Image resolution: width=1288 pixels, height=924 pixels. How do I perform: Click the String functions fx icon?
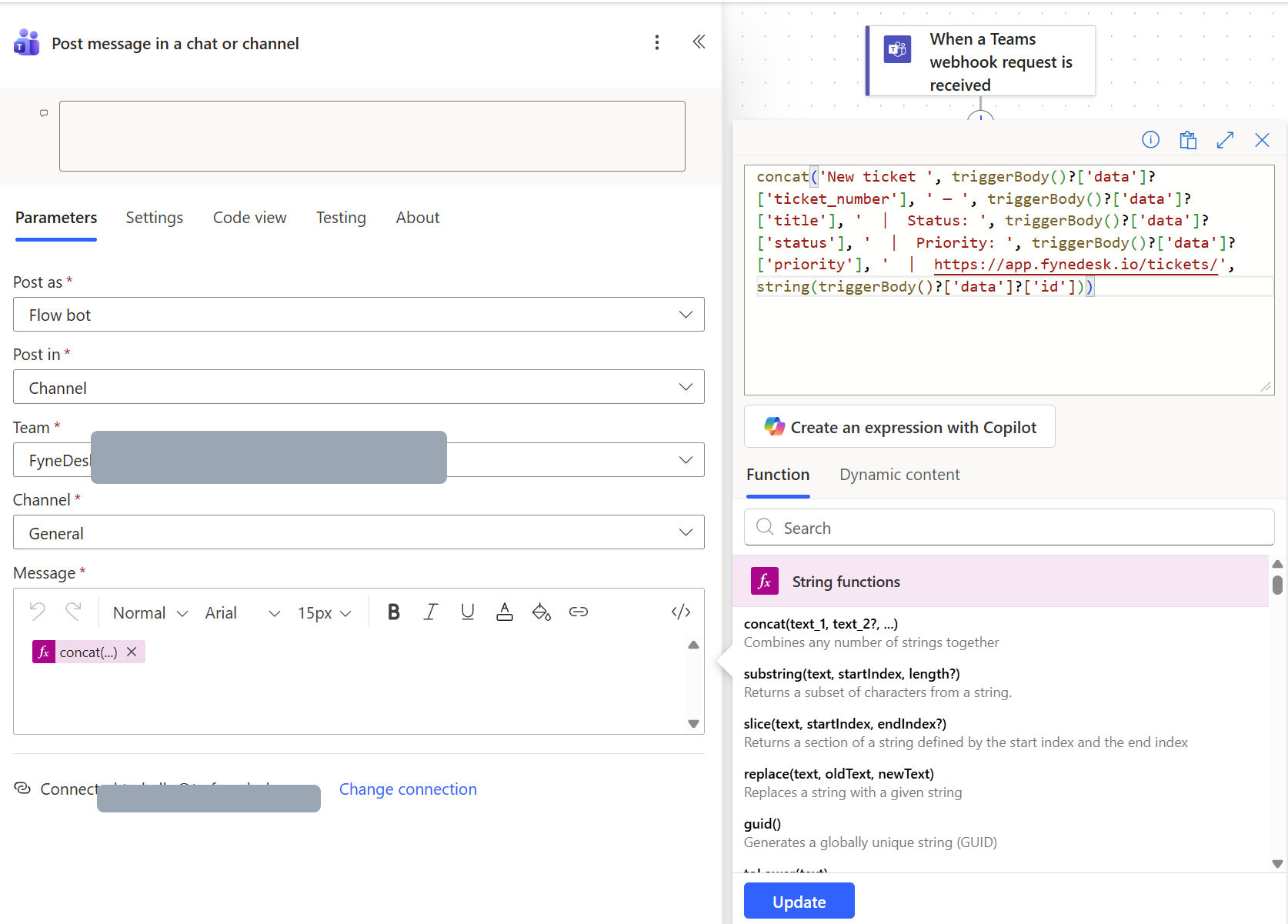pos(765,581)
